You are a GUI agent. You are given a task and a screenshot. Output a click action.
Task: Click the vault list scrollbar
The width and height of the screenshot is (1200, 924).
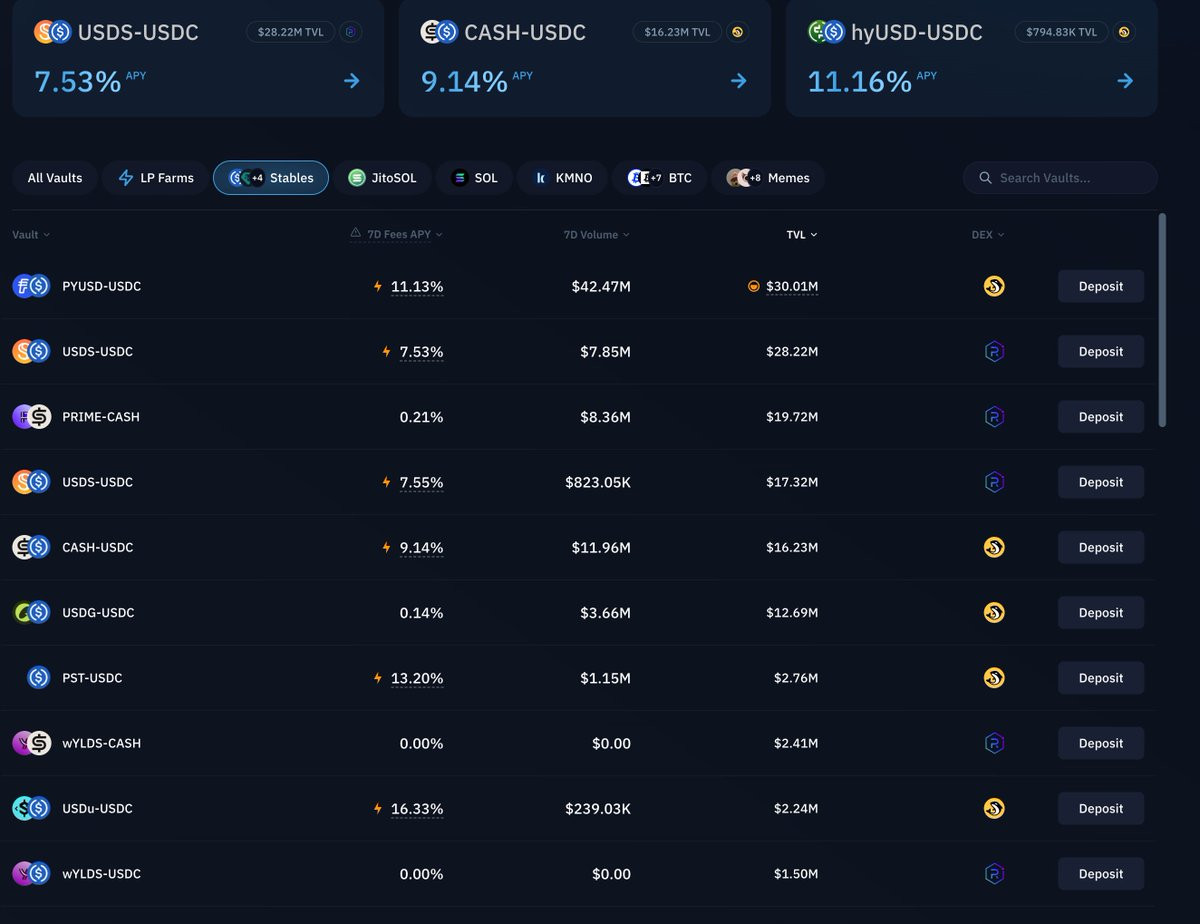1162,320
